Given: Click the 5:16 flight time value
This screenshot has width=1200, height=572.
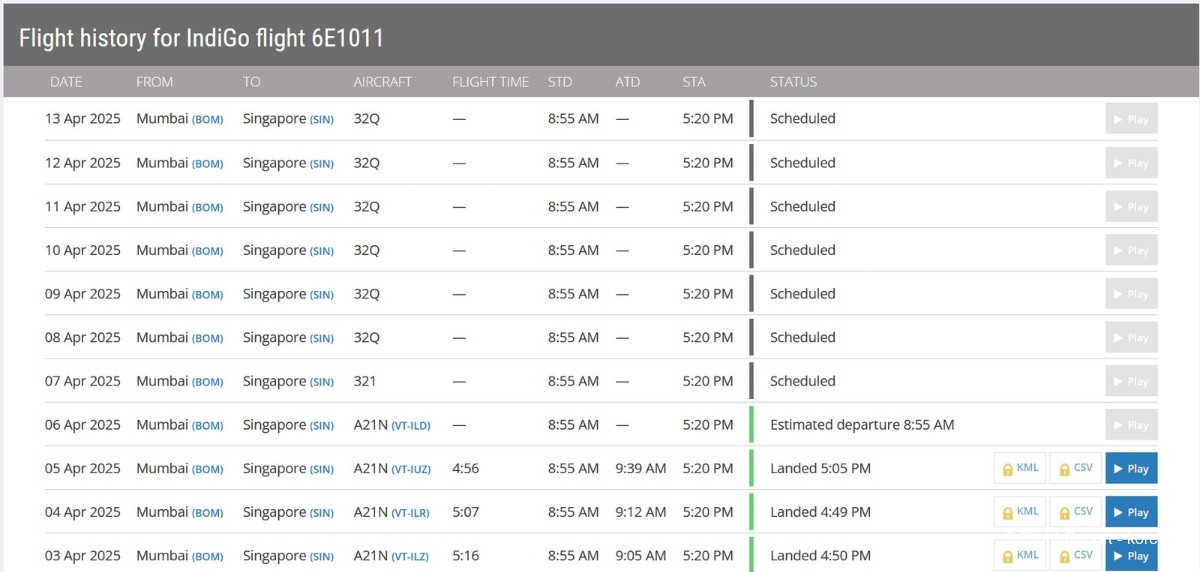Looking at the screenshot, I should point(466,556).
